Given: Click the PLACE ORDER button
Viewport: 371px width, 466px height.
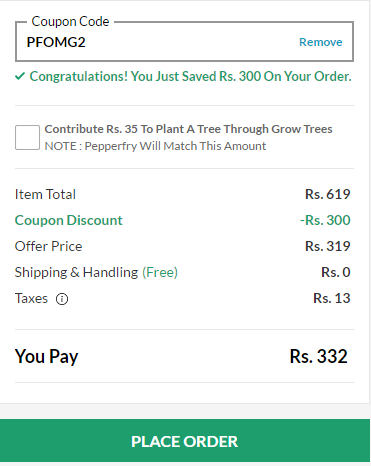Looking at the screenshot, I should (x=185, y=441).
